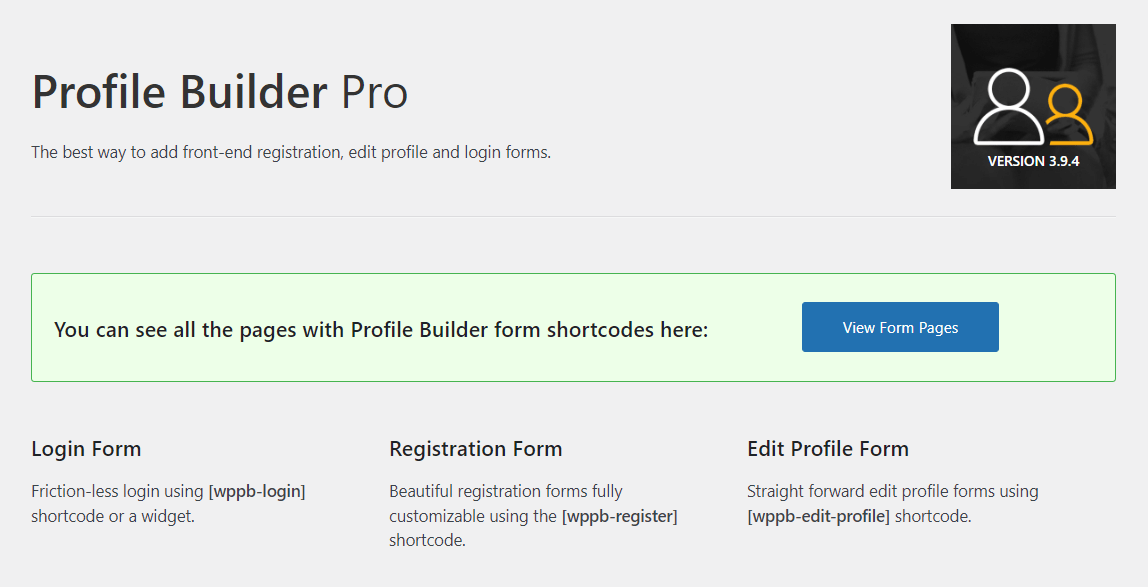
Task: Click the Profile Builder Pro logo badge
Action: pyautogui.click(x=1033, y=106)
